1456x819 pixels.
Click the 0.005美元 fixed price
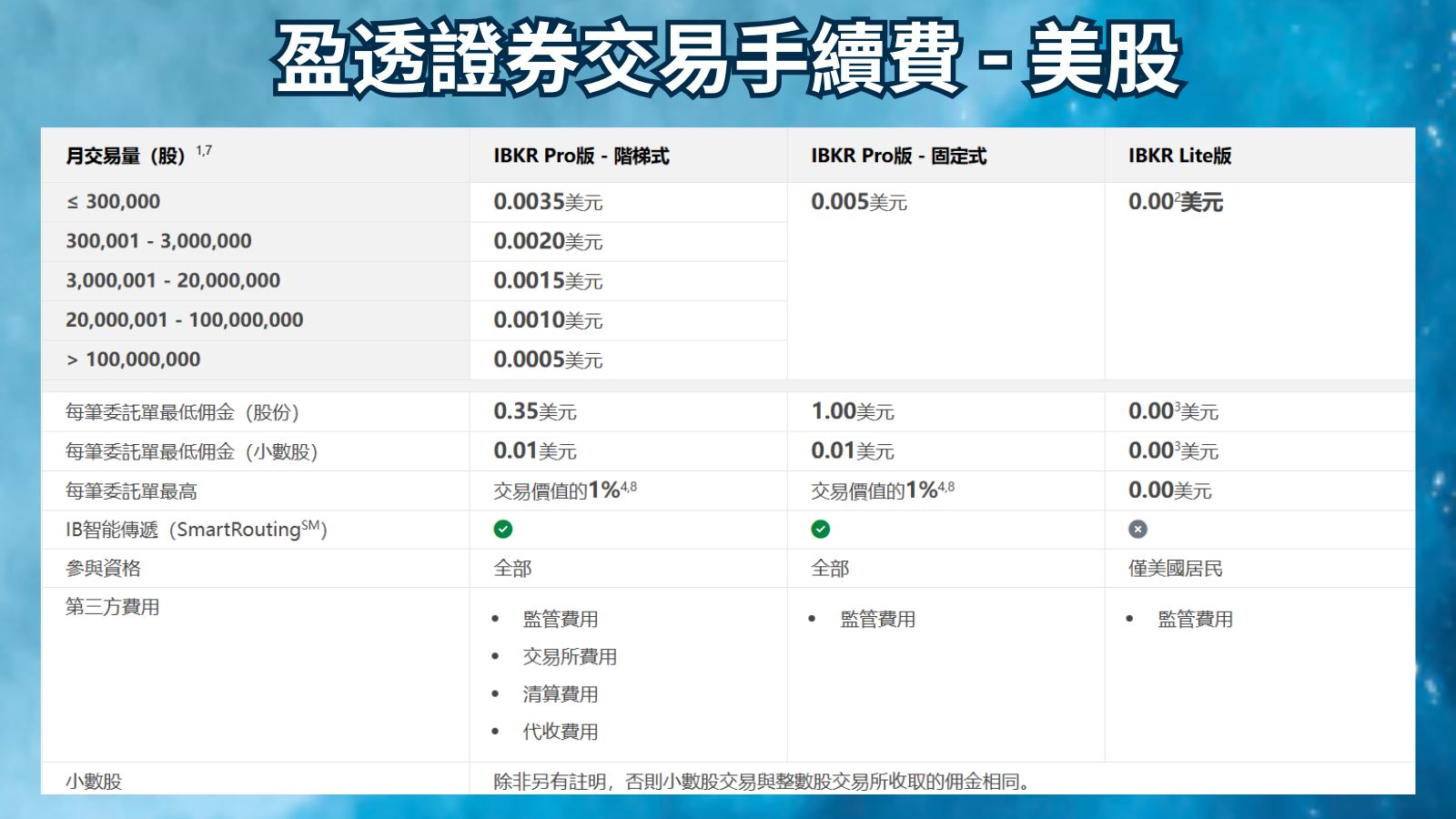coord(858,202)
